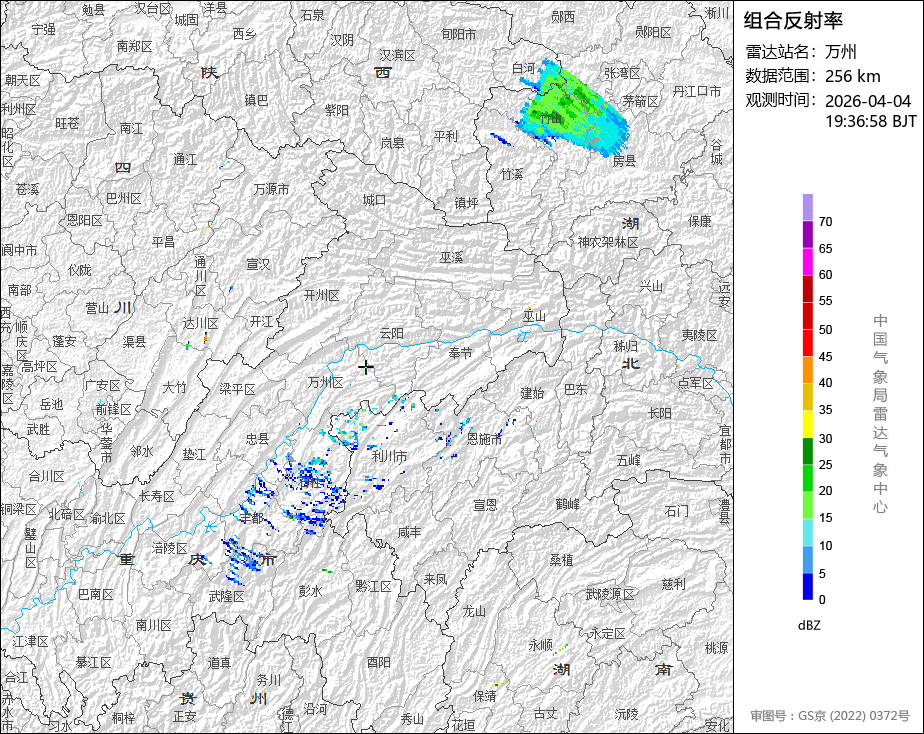Click the 恩施市 label on the map
Screen dimensions: 924x734
(x=484, y=439)
